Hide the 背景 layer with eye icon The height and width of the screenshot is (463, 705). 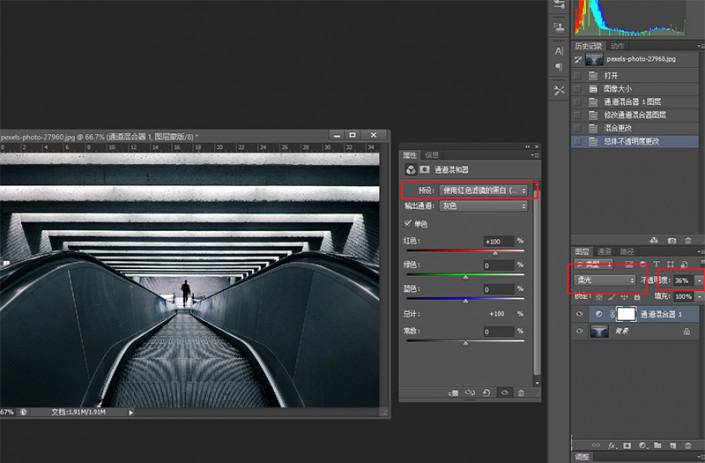580,332
